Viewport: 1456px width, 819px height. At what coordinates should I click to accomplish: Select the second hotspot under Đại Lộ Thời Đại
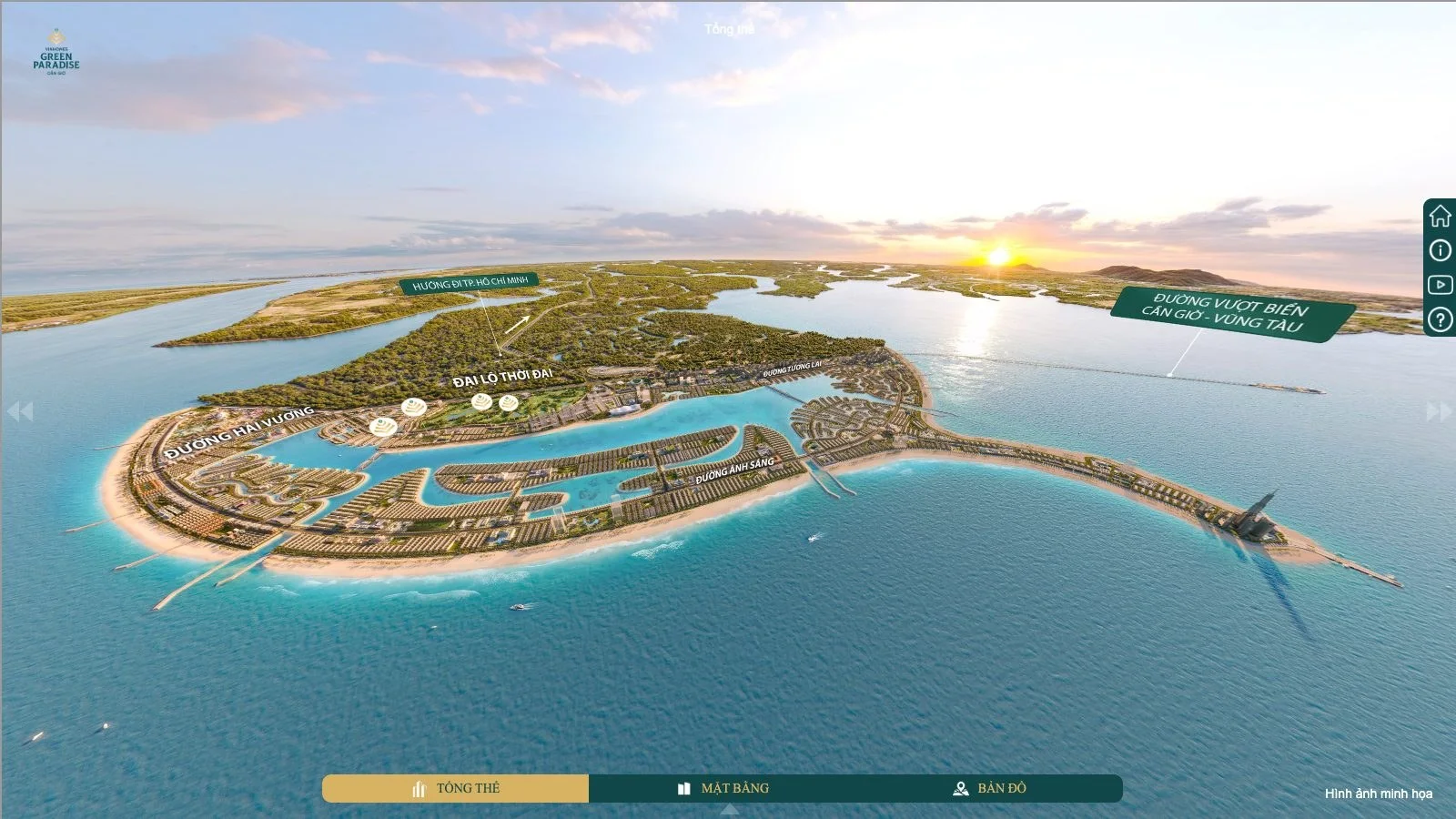(x=509, y=402)
